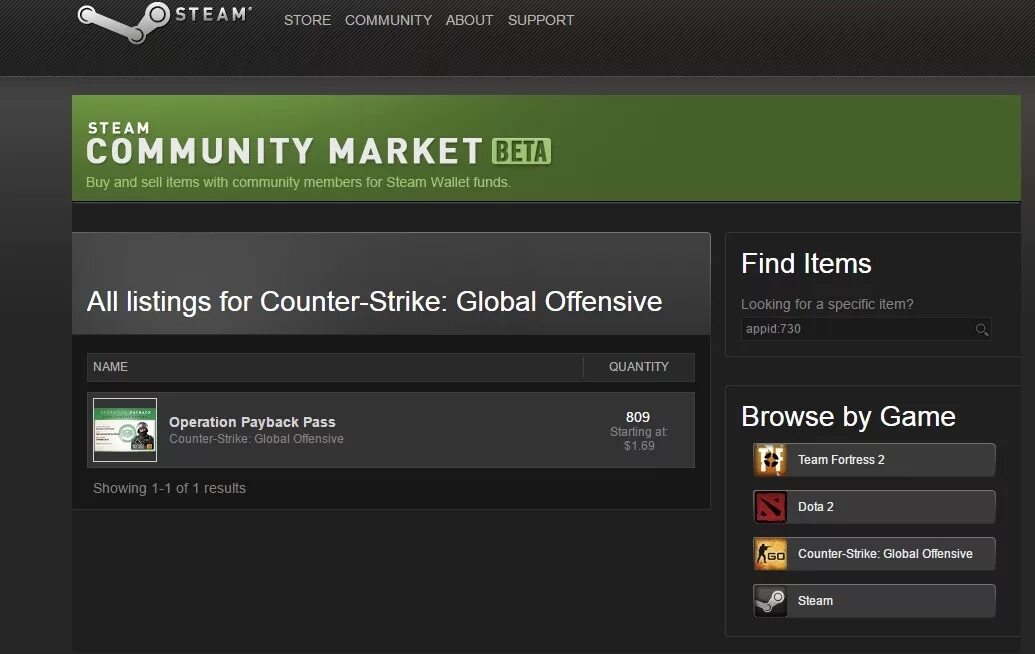Browse Dota 2 market items

(874, 507)
